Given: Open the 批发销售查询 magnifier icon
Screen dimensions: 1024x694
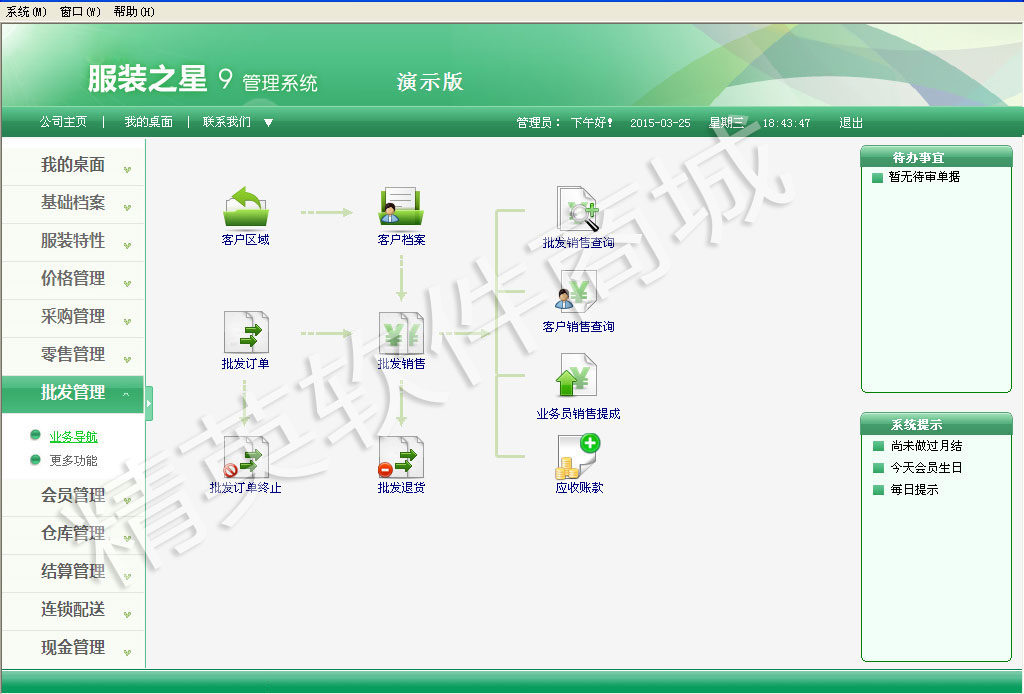Looking at the screenshot, I should tap(578, 209).
